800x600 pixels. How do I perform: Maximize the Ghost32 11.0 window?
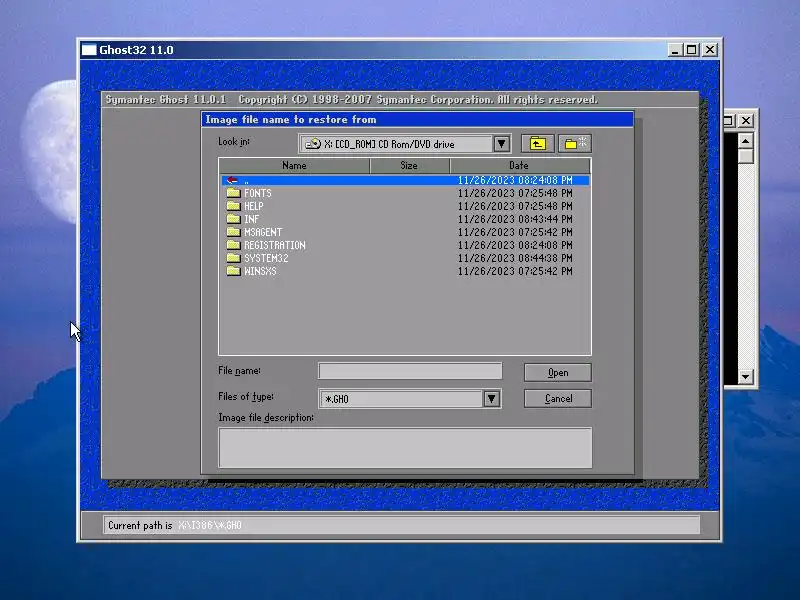tap(691, 50)
